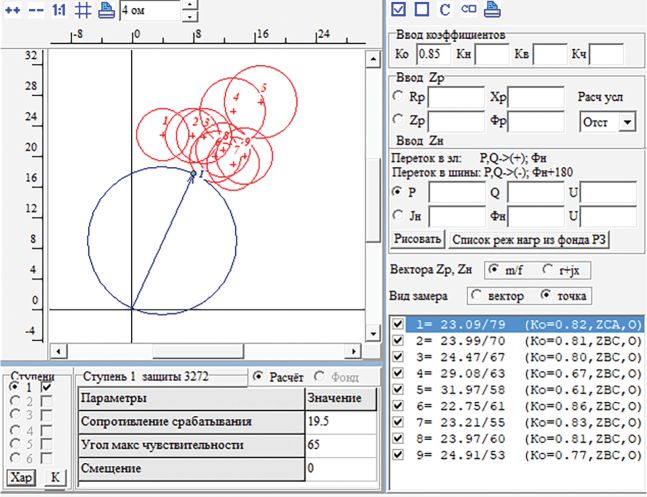Click the Ko coefficient field 0.85
The width and height of the screenshot is (647, 497).
click(x=433, y=55)
